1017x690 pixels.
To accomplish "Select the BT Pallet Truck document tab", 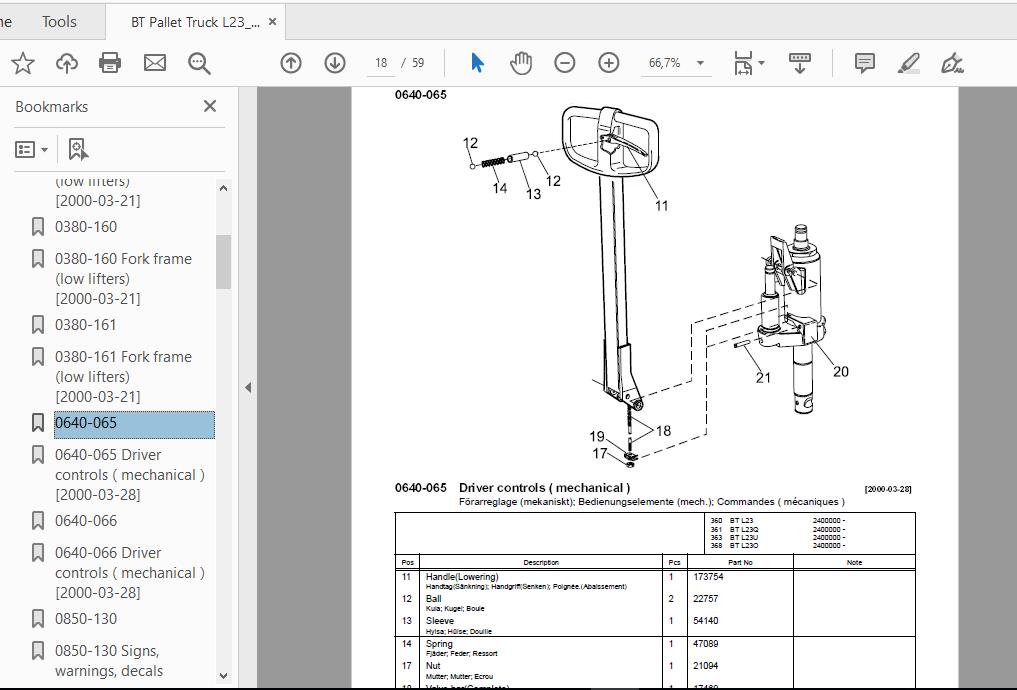I will [195, 22].
